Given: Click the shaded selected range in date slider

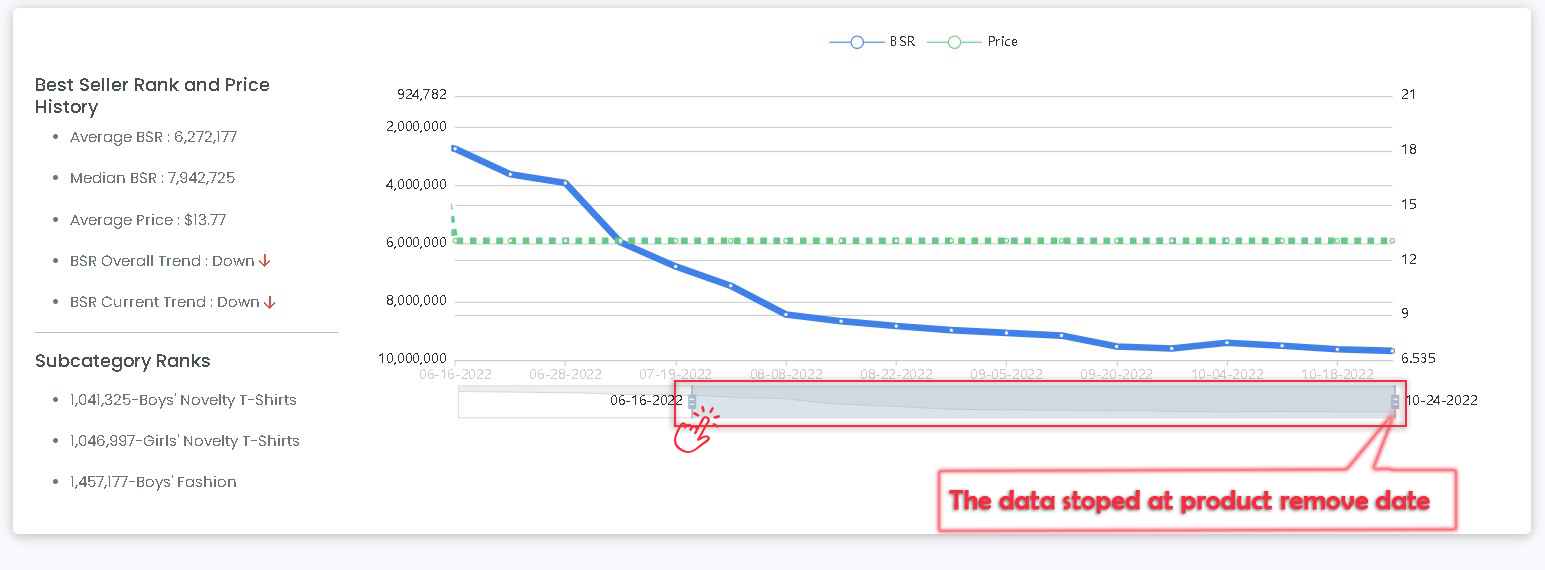Looking at the screenshot, I should coord(1040,401).
